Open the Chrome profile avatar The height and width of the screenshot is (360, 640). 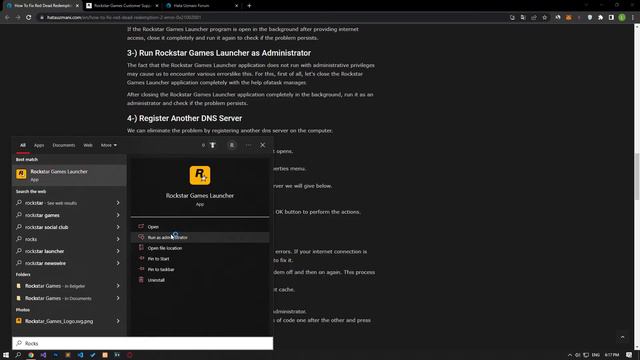pos(622,18)
